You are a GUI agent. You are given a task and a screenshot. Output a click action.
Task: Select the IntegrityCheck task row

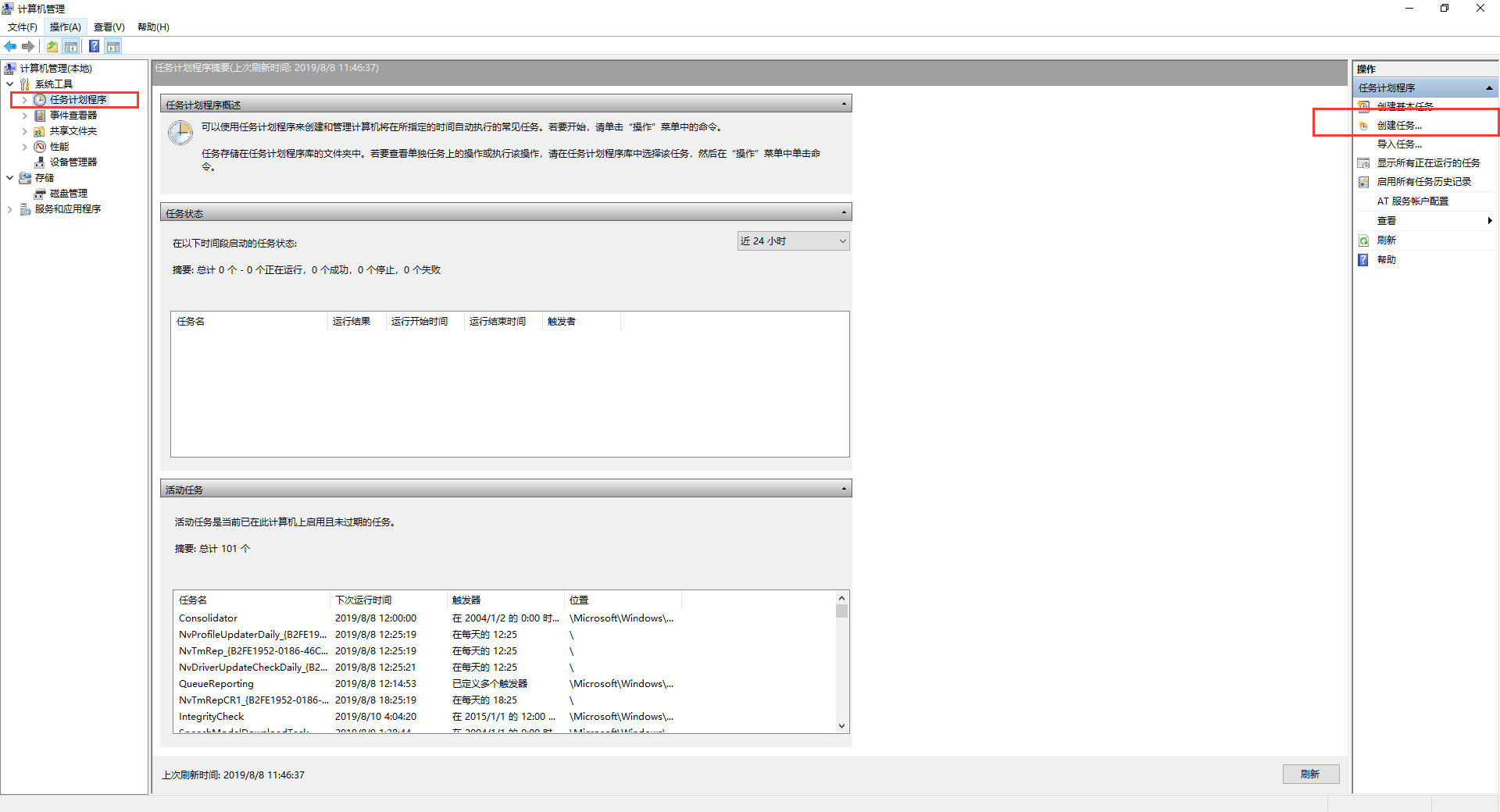pos(504,717)
